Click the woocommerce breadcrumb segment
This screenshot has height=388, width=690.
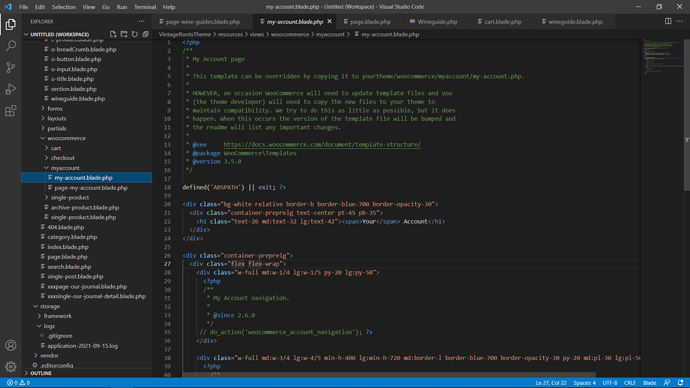(290, 34)
